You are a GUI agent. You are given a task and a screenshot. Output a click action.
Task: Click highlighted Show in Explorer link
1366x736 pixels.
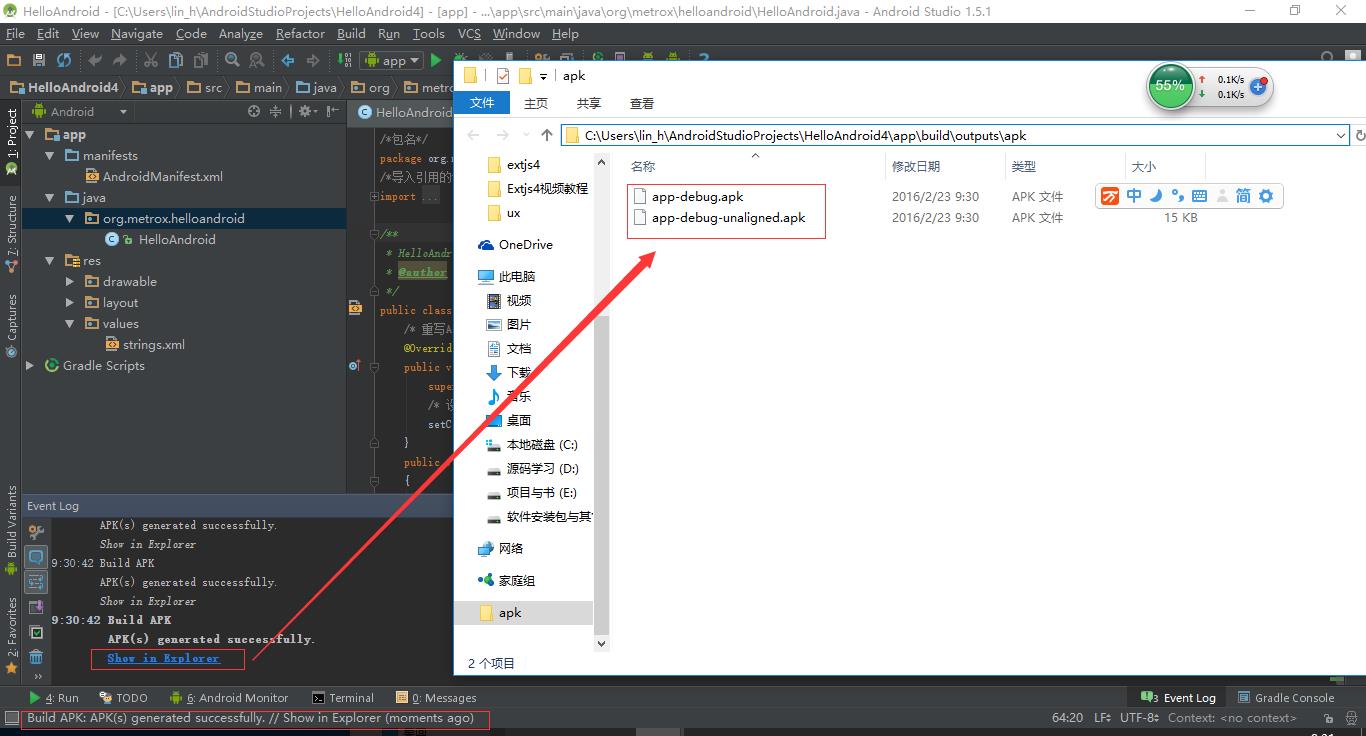click(x=163, y=658)
